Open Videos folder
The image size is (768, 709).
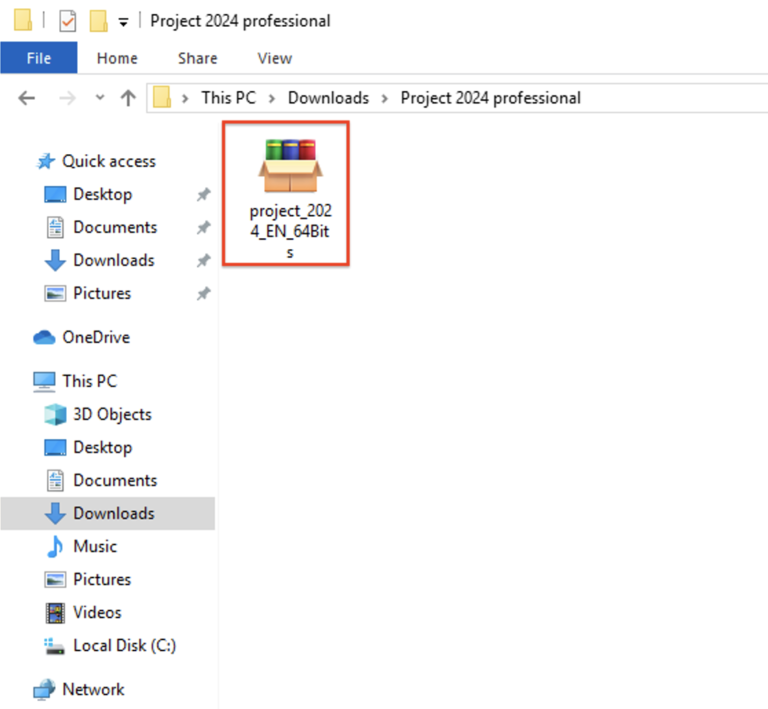[x=83, y=612]
